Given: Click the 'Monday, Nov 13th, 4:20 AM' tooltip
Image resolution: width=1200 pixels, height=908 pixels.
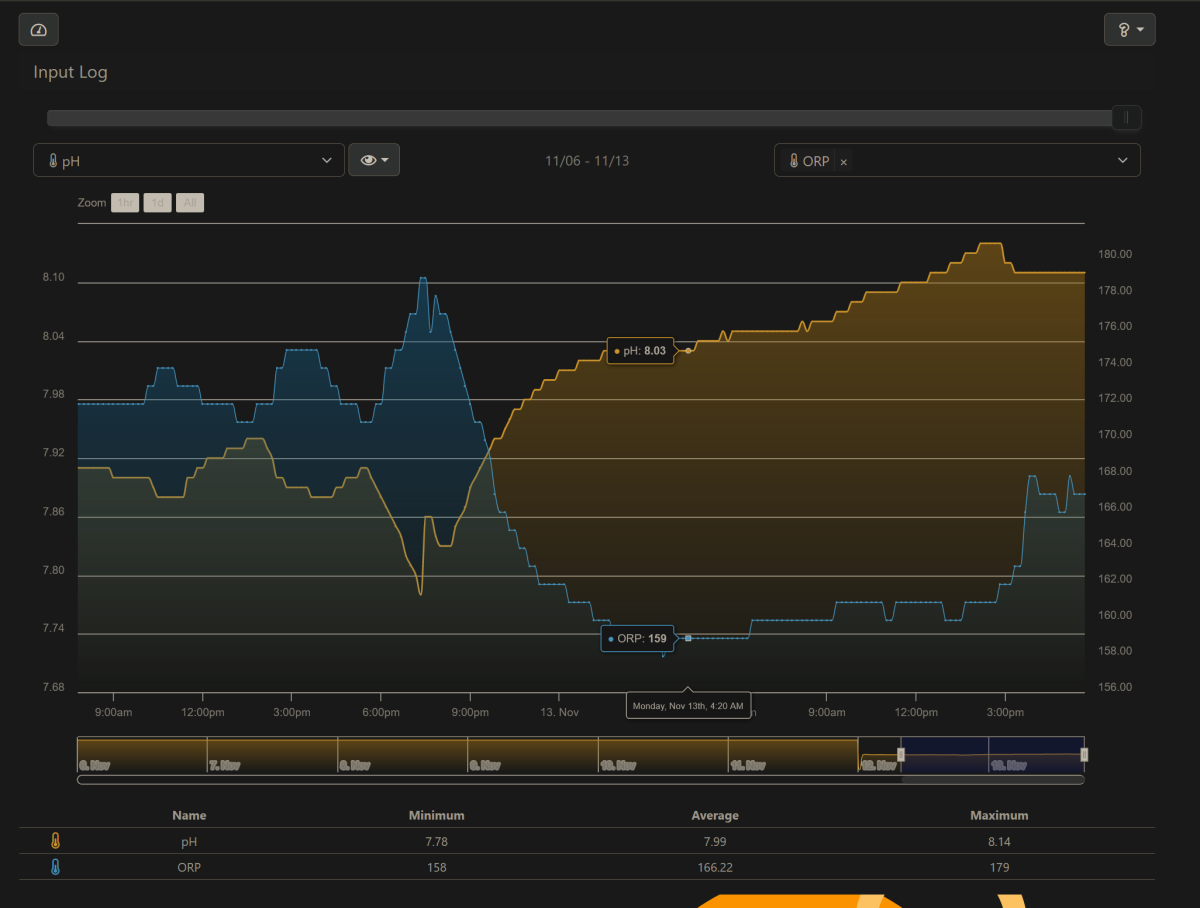Looking at the screenshot, I should coord(688,706).
